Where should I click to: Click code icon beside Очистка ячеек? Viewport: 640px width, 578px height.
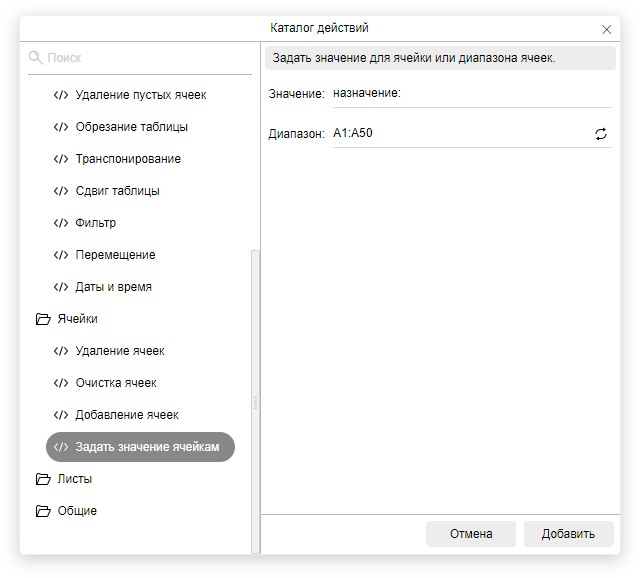point(60,383)
